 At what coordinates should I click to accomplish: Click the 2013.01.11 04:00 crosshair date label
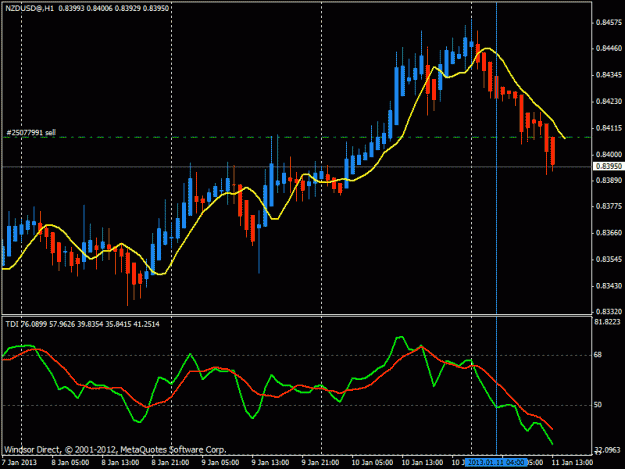tap(496, 462)
